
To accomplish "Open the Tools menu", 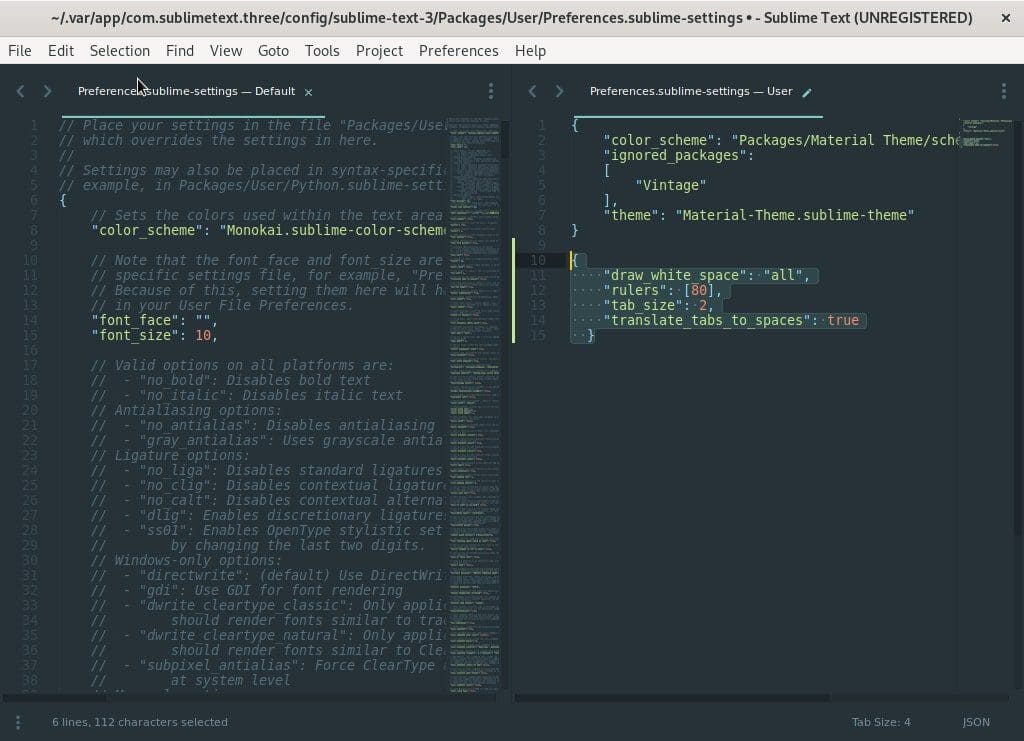I will [x=322, y=51].
